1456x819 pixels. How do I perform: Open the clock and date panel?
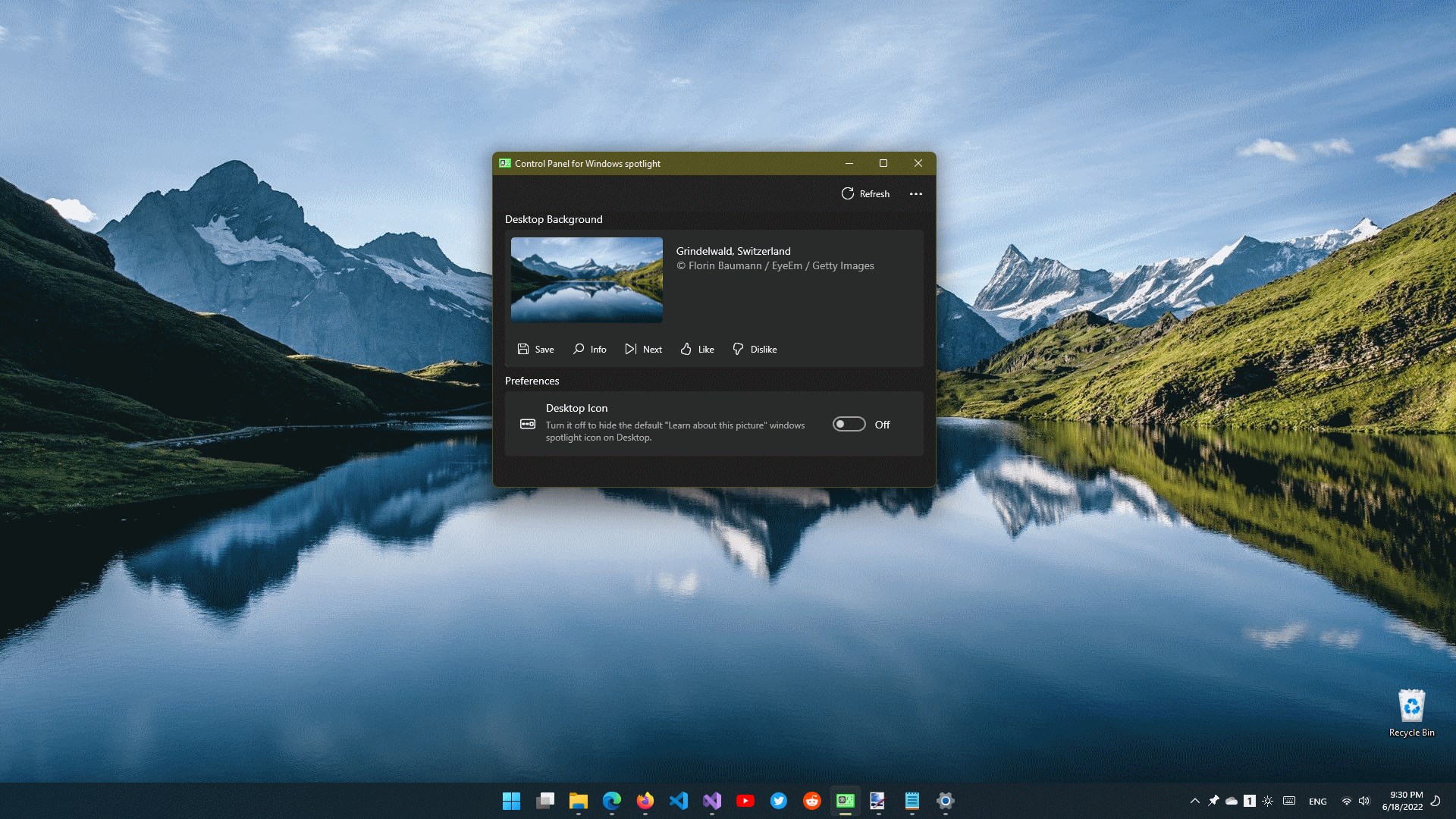[x=1402, y=801]
